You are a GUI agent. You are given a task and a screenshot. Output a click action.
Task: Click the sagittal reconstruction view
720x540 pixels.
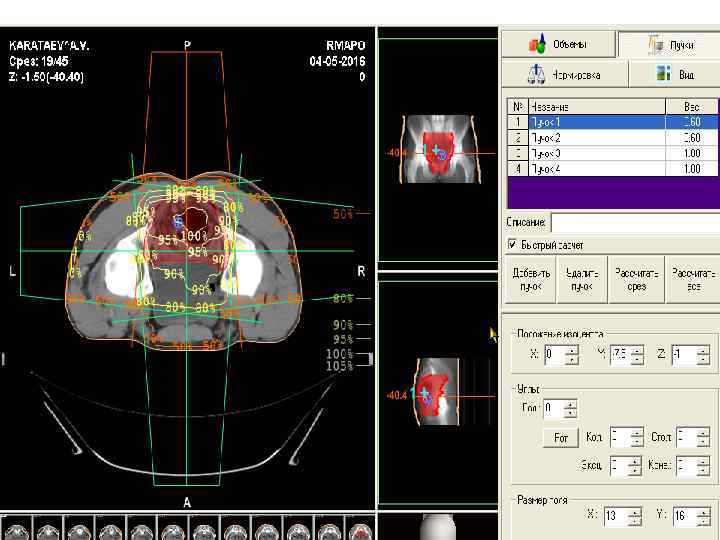[437, 392]
